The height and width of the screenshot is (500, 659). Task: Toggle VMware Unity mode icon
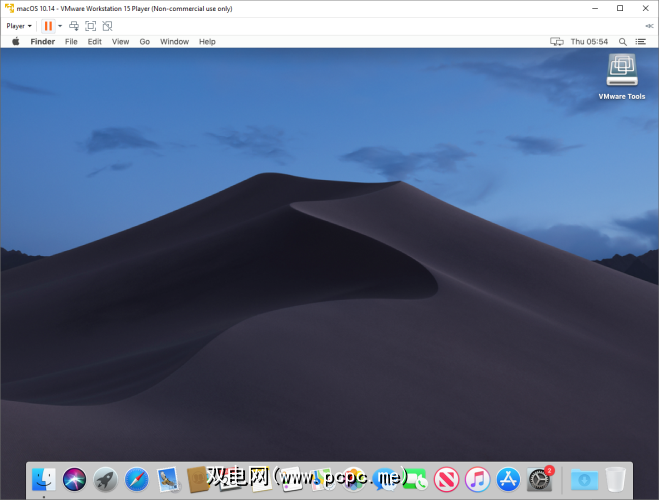(107, 26)
